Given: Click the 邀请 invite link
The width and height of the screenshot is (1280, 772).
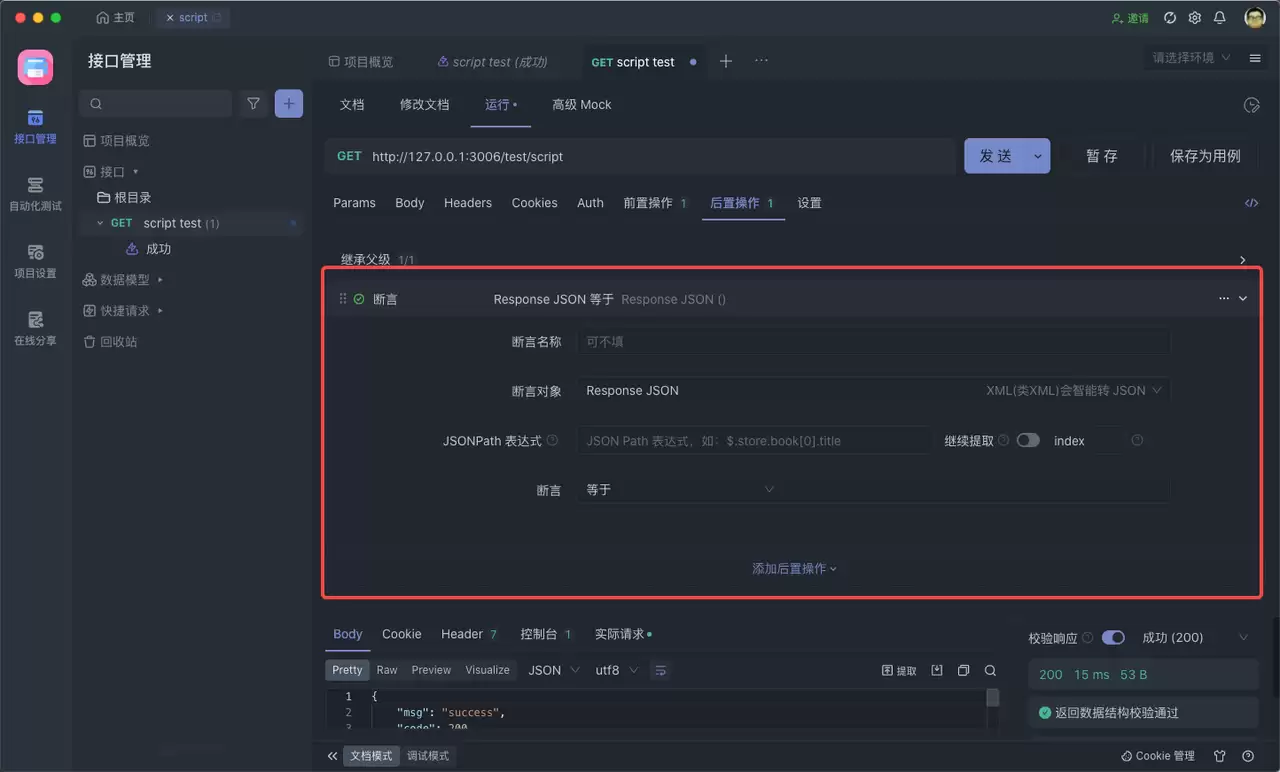Looking at the screenshot, I should (1130, 18).
